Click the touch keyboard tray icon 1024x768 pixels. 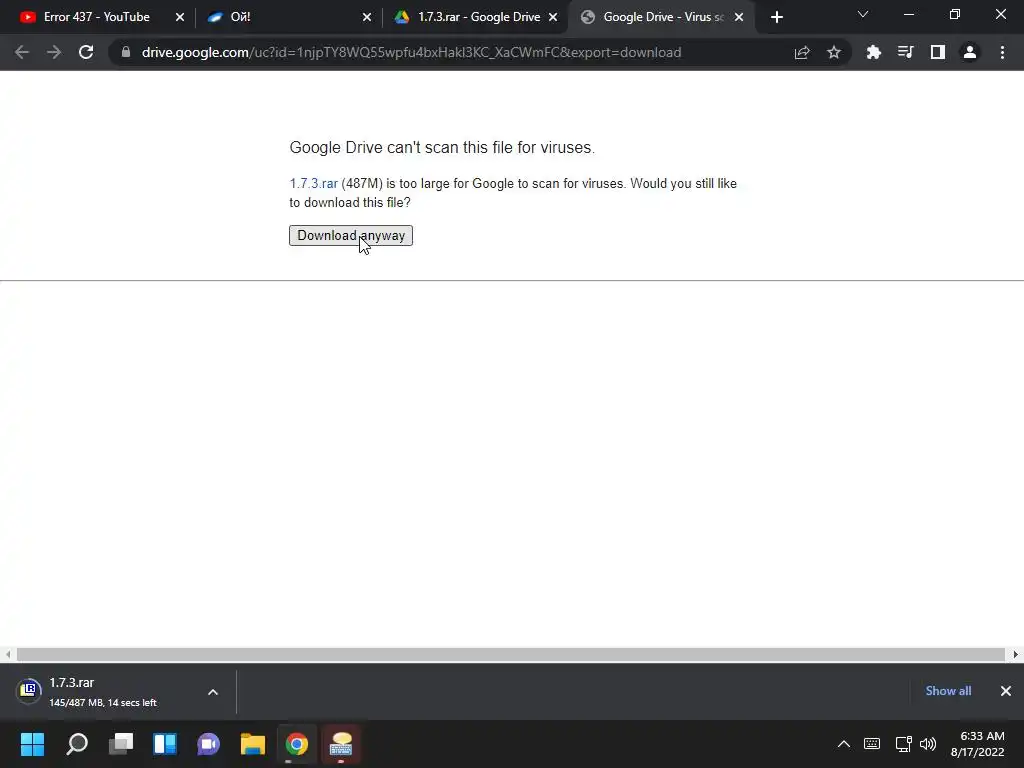872,744
